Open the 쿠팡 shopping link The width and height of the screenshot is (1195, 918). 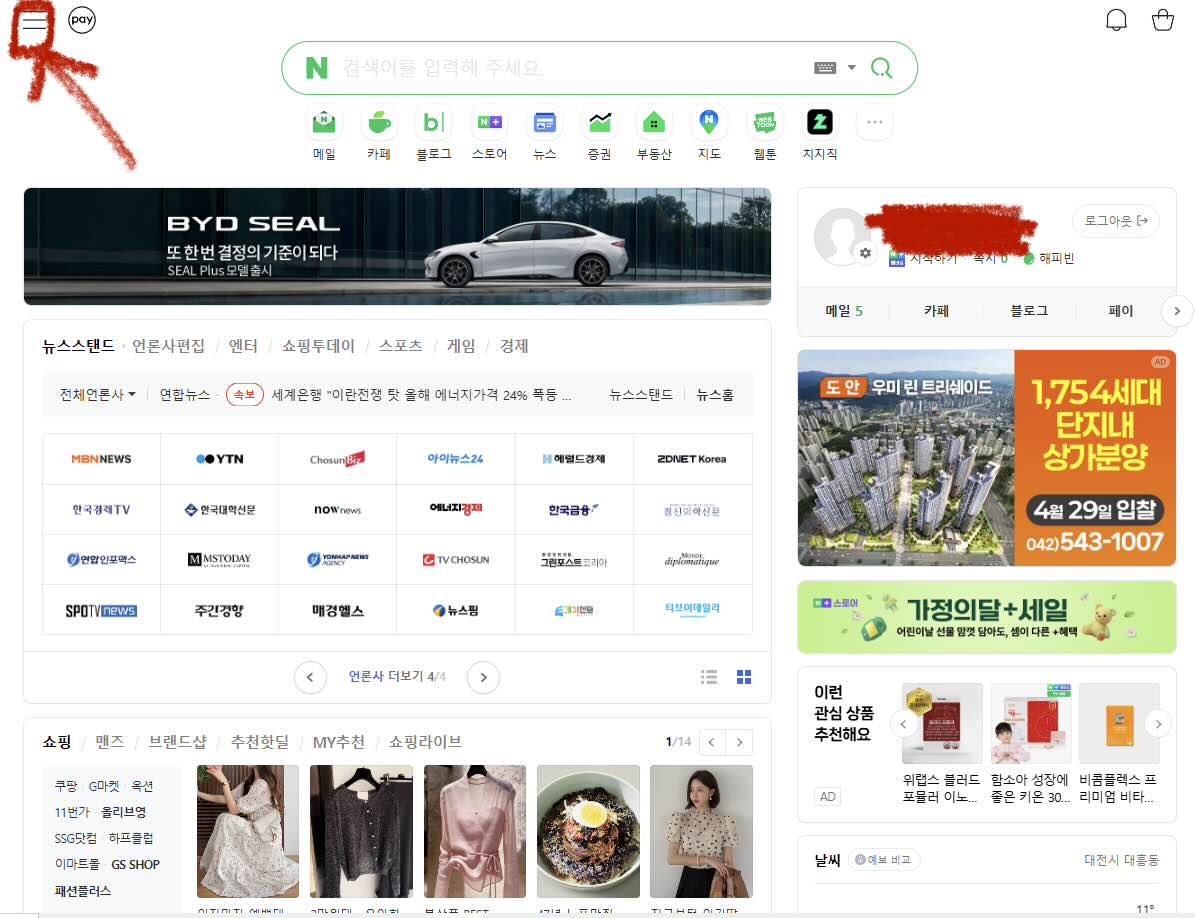point(66,785)
